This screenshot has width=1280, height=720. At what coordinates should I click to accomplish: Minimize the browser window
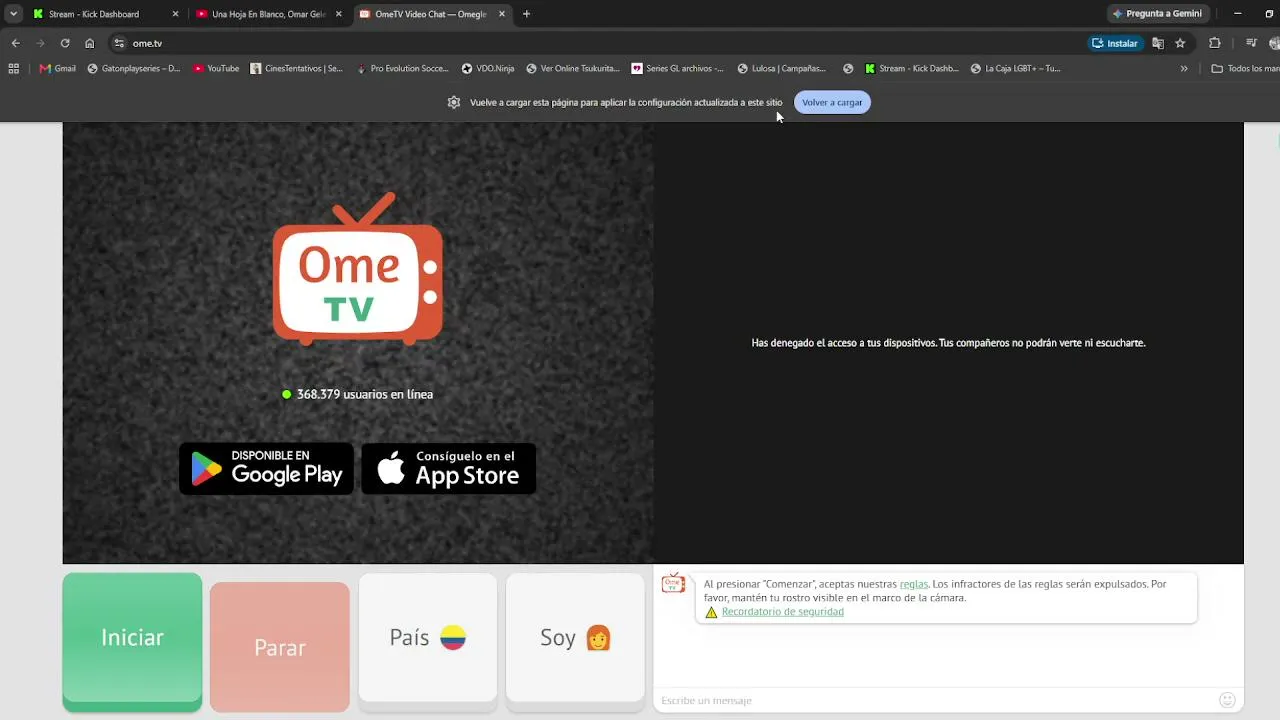[x=1237, y=14]
